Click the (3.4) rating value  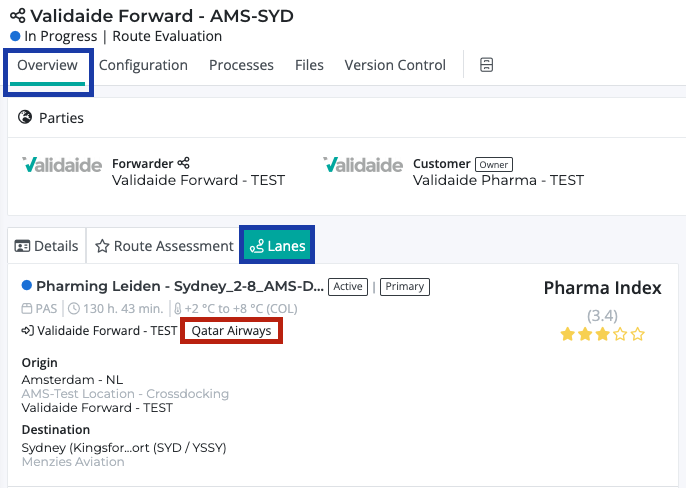click(x=602, y=316)
